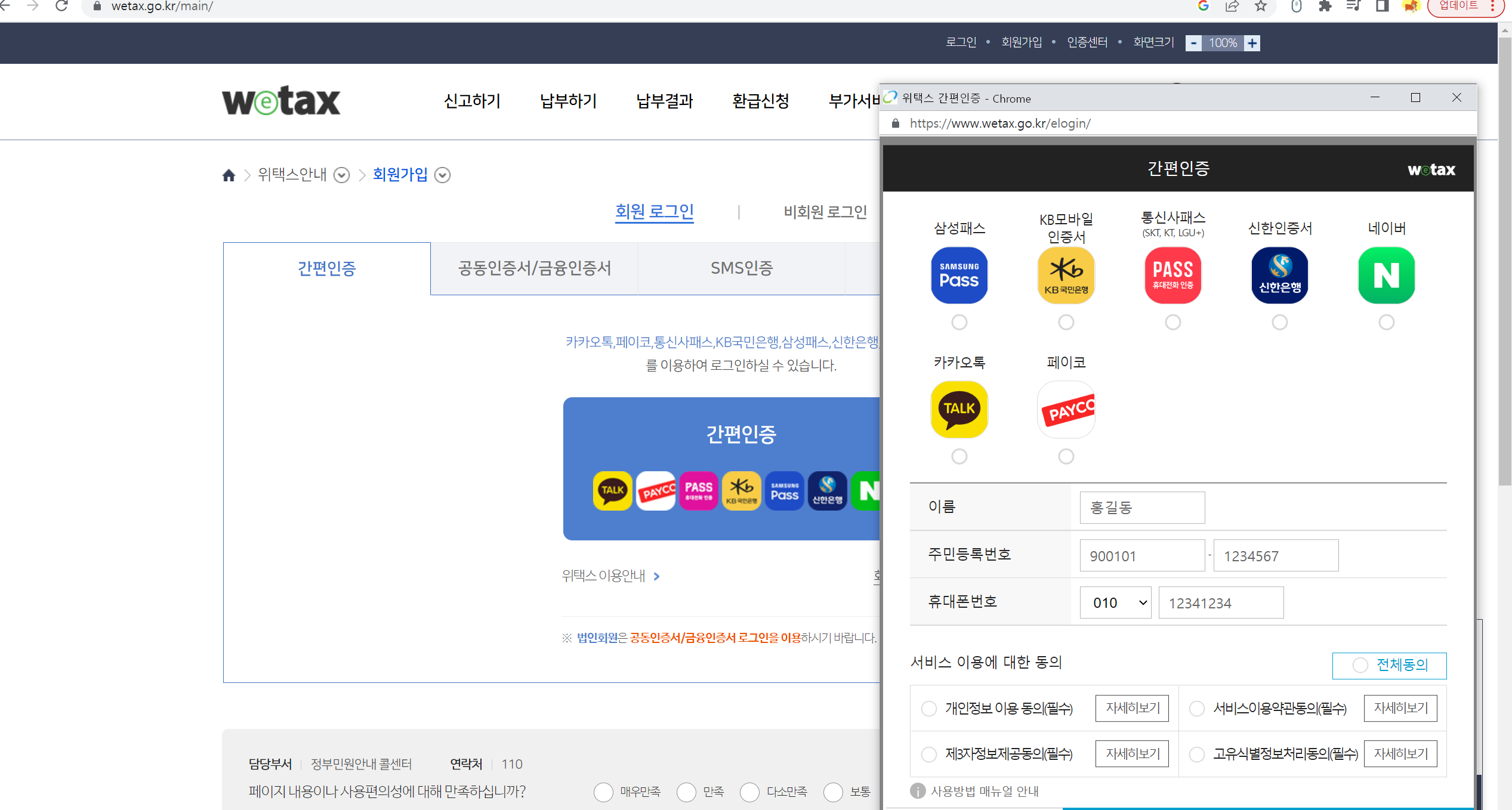1512x810 pixels.
Task: Expand the 회원가입 breadcrumb dropdown
Action: [442, 175]
